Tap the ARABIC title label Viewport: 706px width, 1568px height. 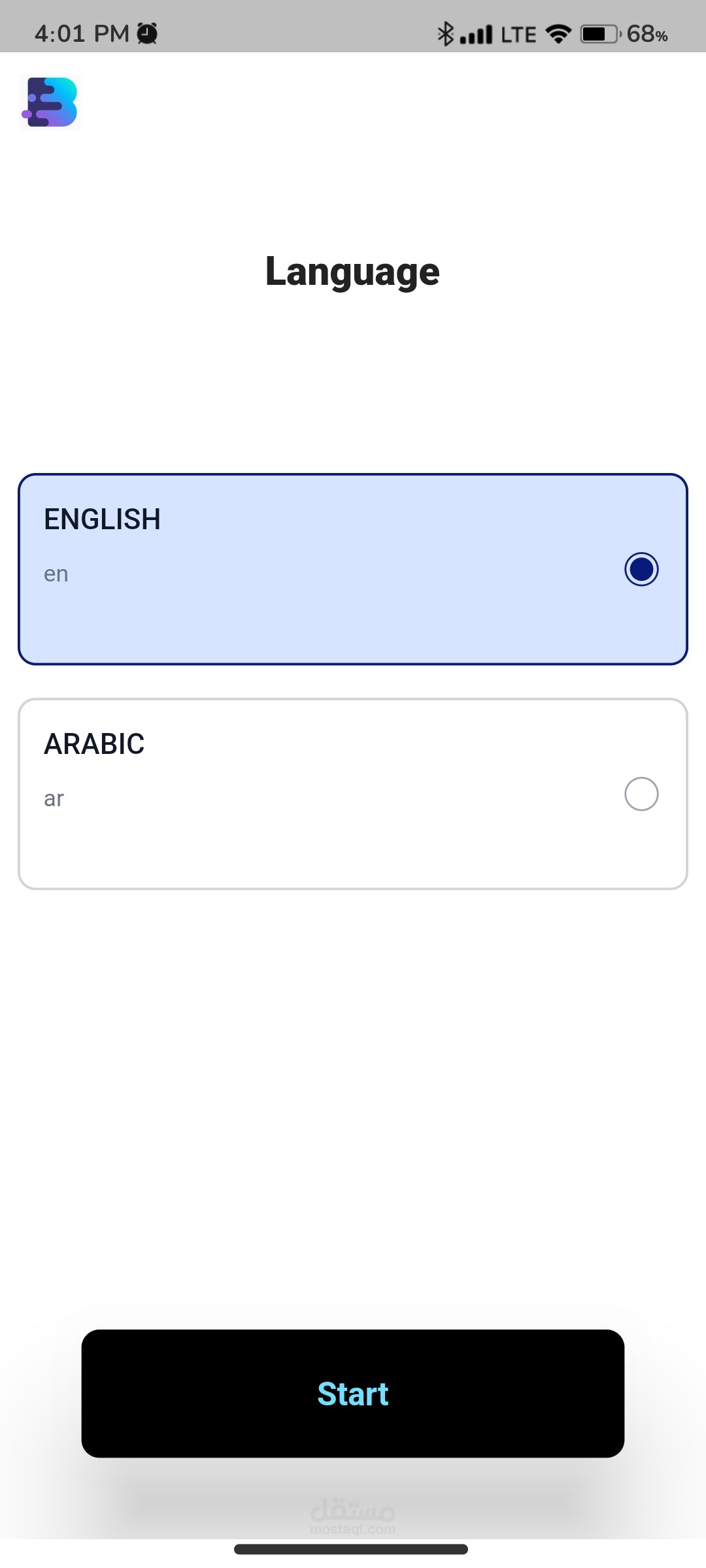(x=94, y=744)
